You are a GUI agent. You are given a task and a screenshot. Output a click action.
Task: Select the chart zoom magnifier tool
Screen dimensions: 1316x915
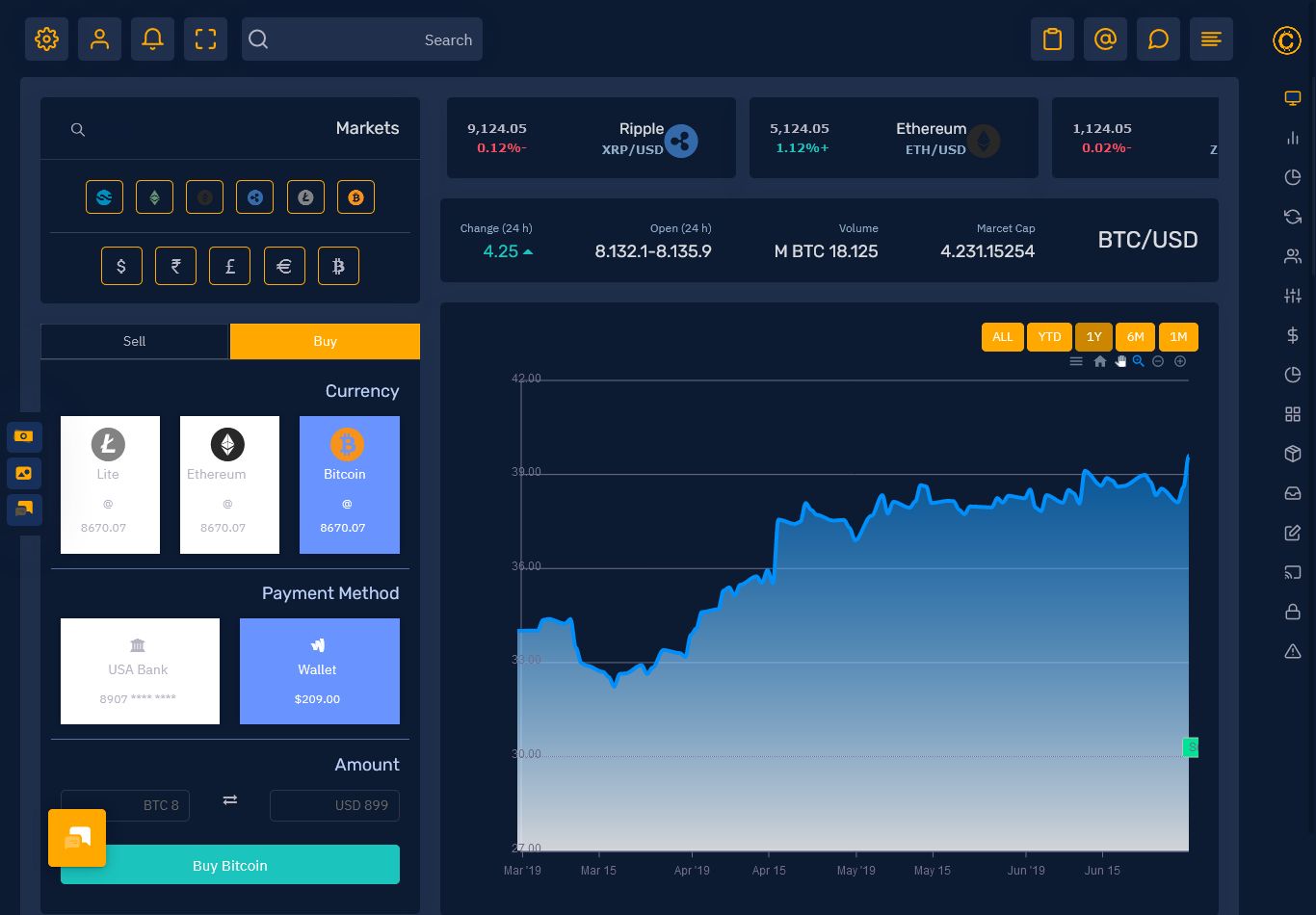coord(1139,361)
